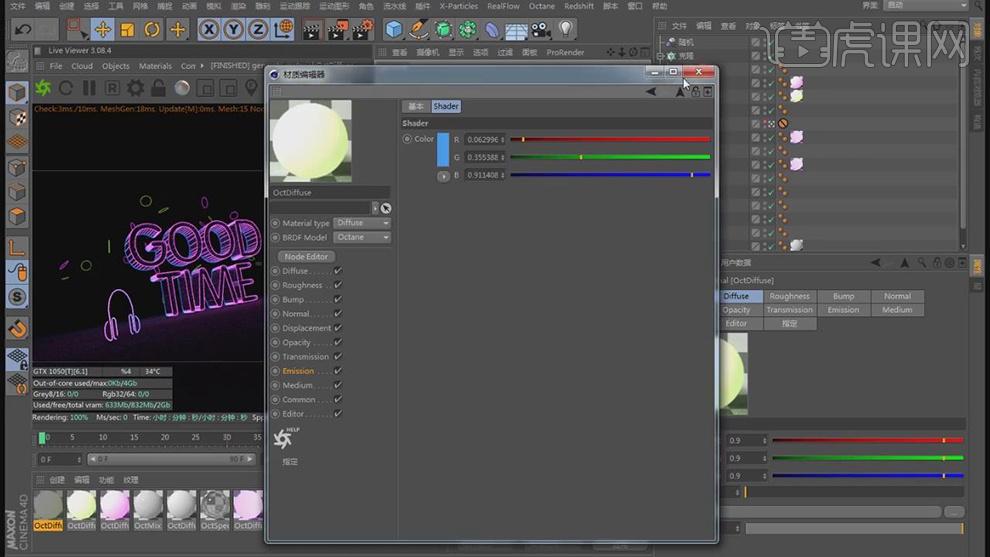
Task: Open the Octane menu in menu bar
Action: [542, 6]
